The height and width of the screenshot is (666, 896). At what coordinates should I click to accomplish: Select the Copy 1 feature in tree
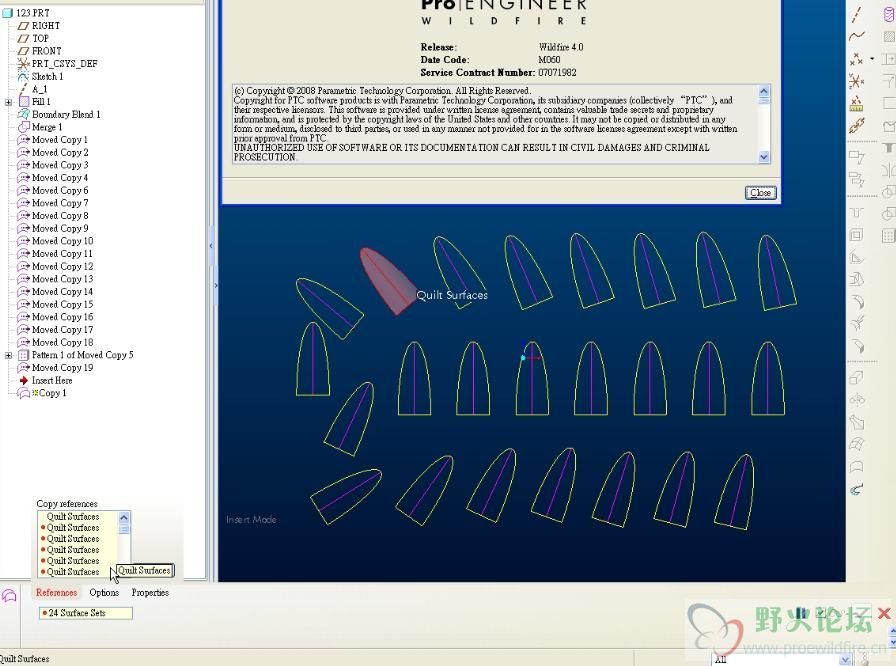(x=52, y=393)
